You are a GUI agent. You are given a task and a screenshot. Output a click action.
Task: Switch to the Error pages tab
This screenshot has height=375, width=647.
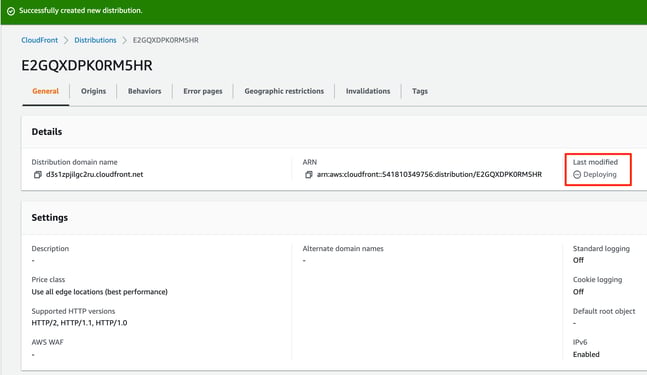pyautogui.click(x=203, y=91)
